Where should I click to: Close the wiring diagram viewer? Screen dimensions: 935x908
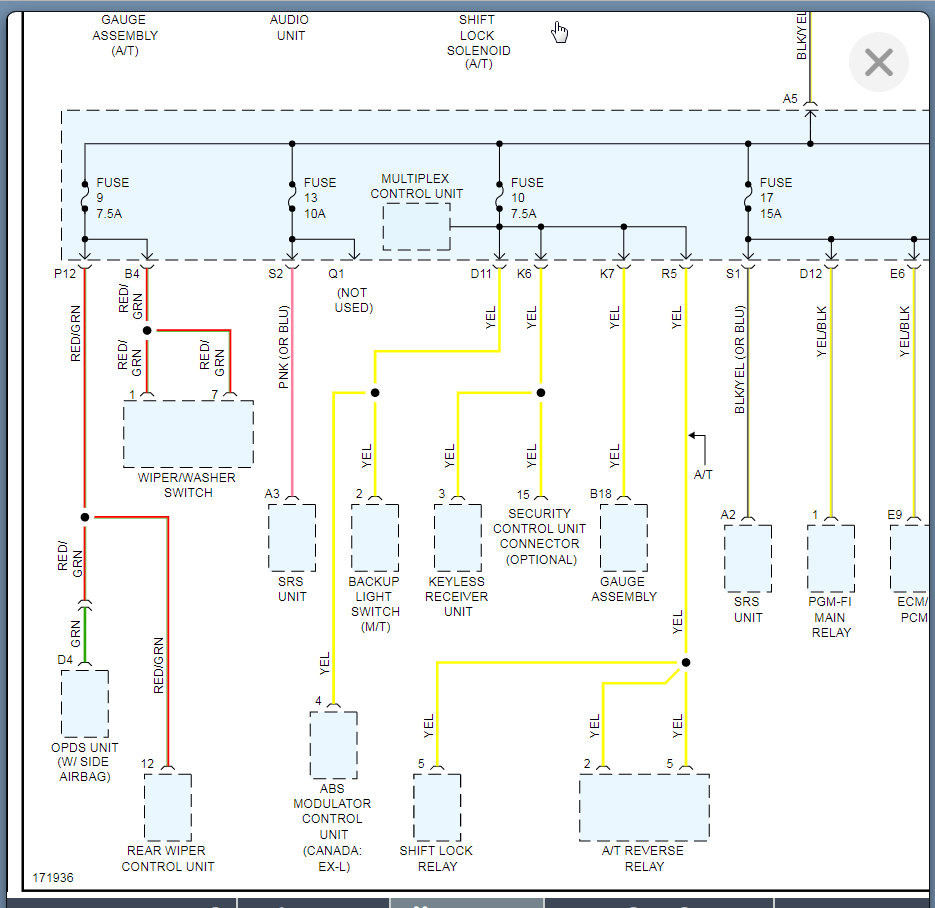878,62
